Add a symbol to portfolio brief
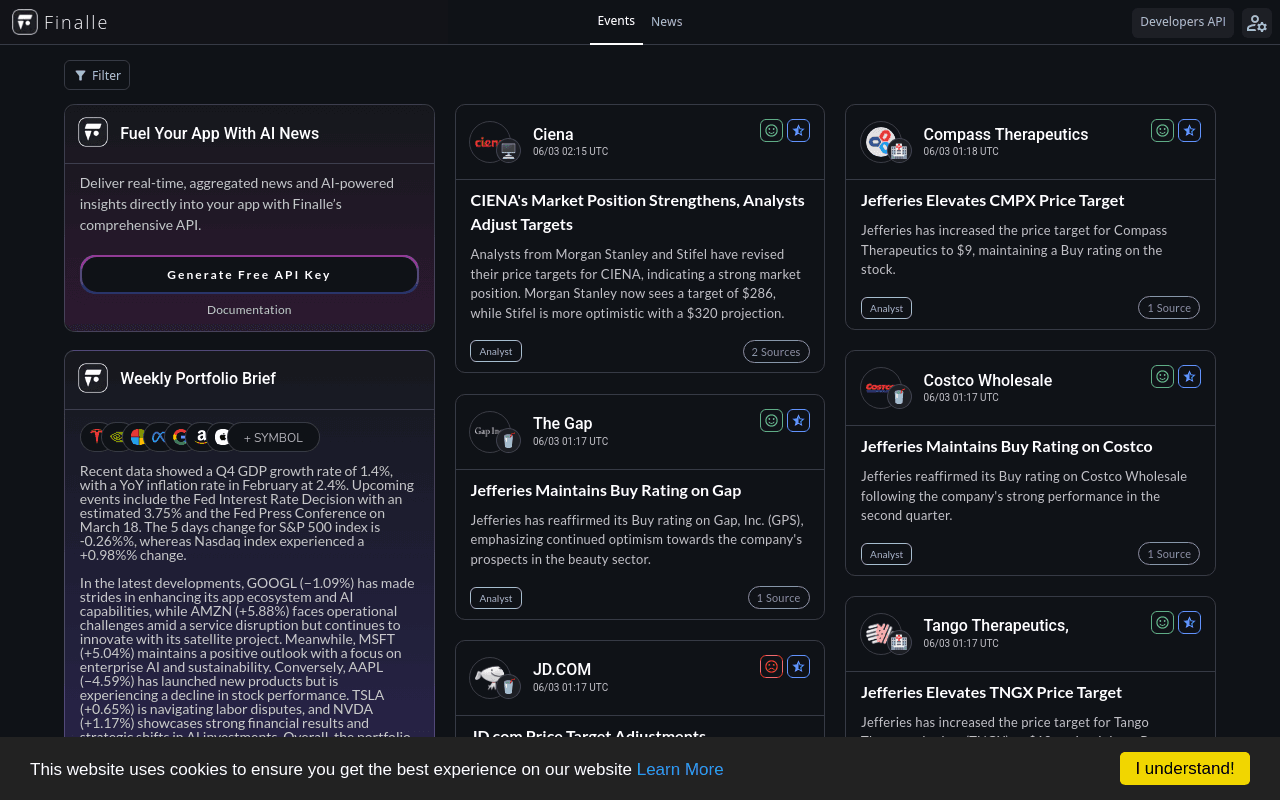Image resolution: width=1280 pixels, height=800 pixels. point(274,437)
